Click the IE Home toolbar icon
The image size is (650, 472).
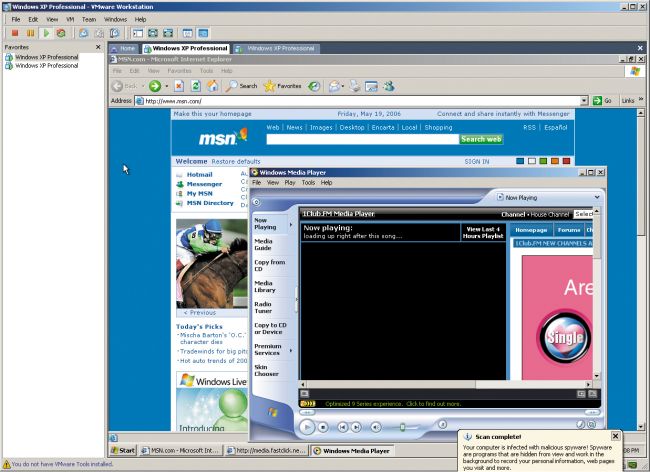click(213, 86)
